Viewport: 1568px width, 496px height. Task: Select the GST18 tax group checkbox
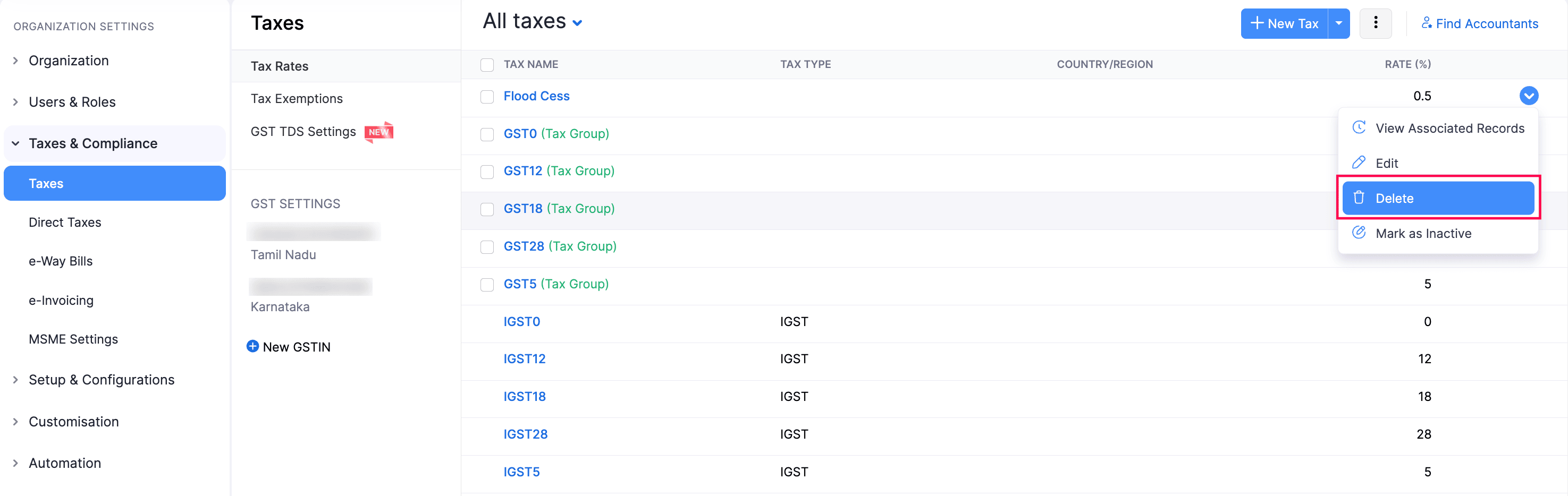(487, 209)
